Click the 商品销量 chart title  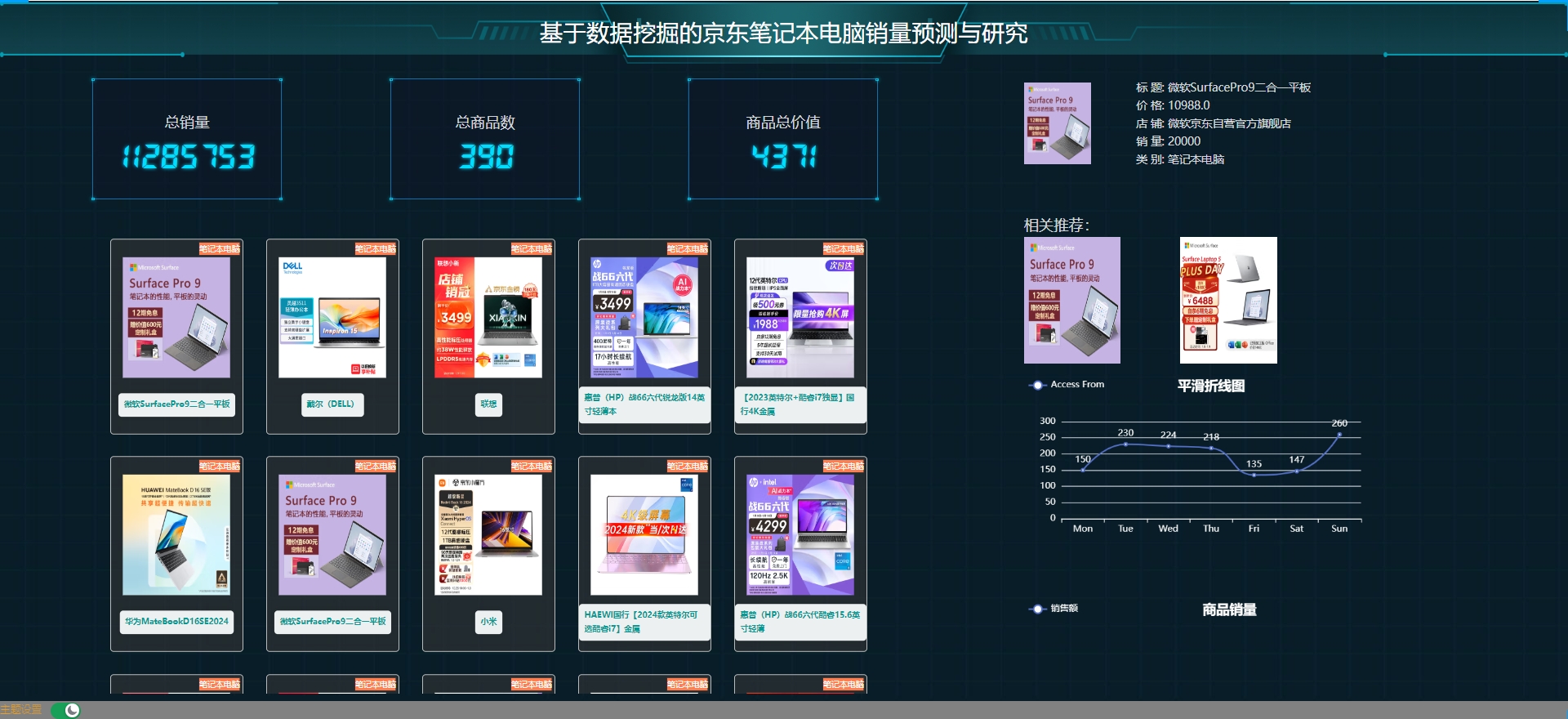1229,610
